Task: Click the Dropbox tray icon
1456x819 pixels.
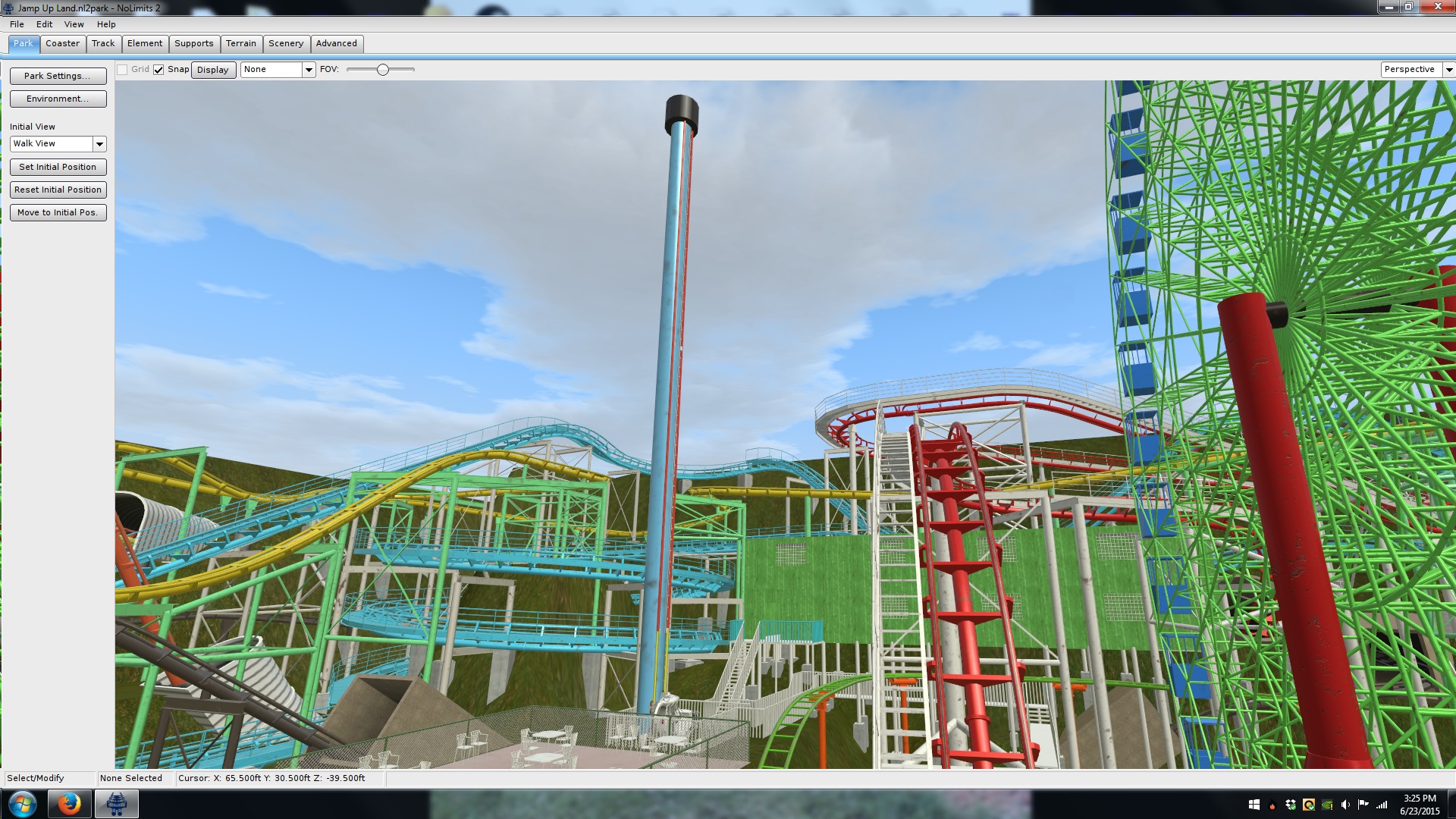Action: coord(1291,805)
